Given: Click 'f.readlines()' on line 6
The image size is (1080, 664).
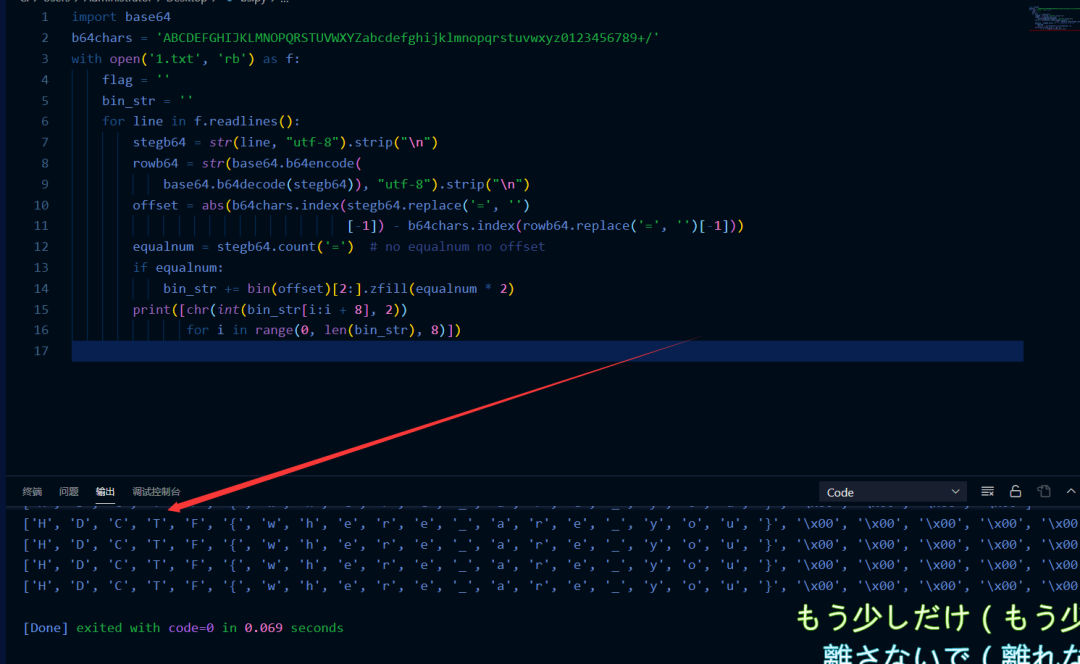Looking at the screenshot, I should pyautogui.click(x=243, y=121).
